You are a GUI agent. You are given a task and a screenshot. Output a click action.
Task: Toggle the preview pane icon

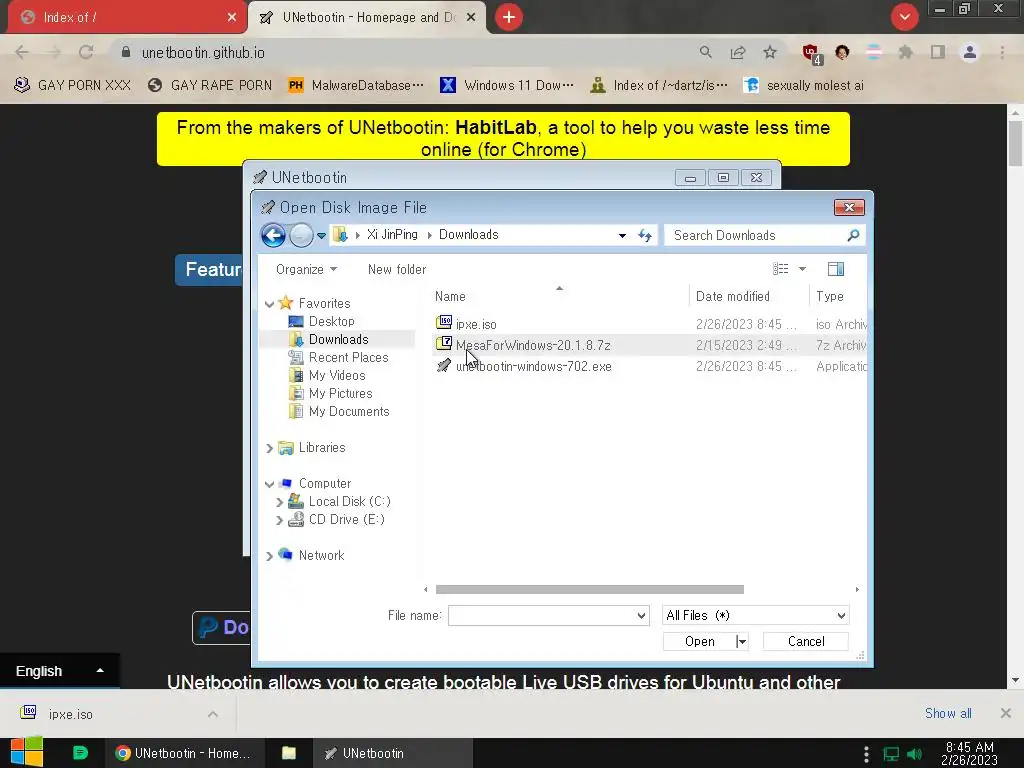coord(835,269)
